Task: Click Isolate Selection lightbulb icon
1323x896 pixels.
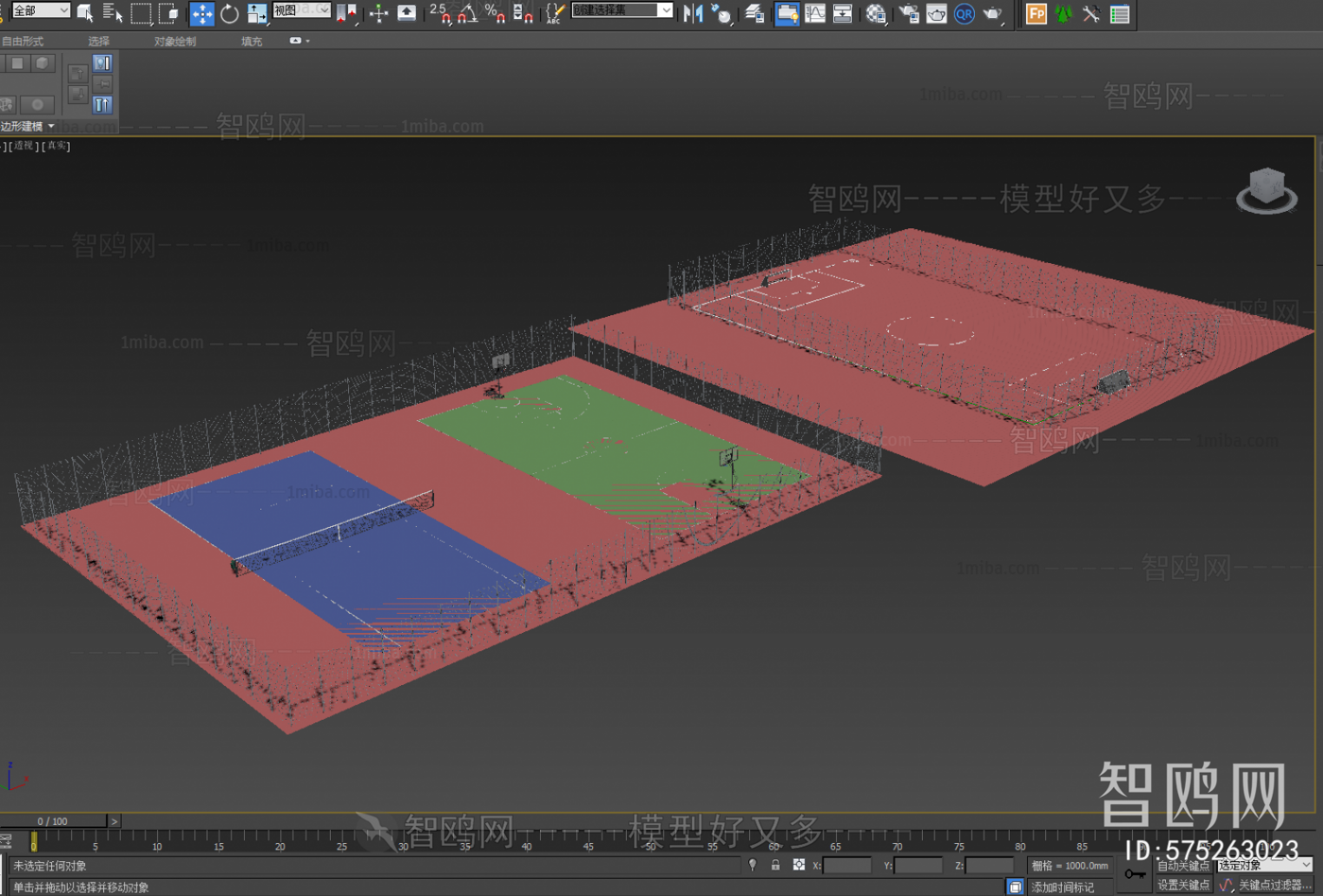Action: pyautogui.click(x=753, y=865)
